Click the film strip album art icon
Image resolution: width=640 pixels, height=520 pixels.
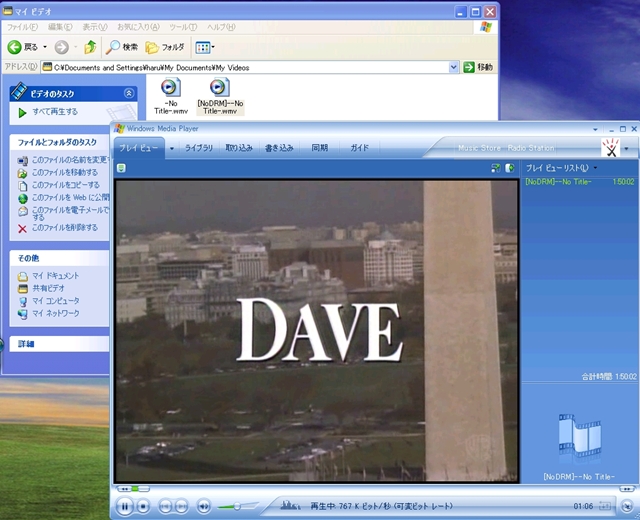click(x=580, y=436)
